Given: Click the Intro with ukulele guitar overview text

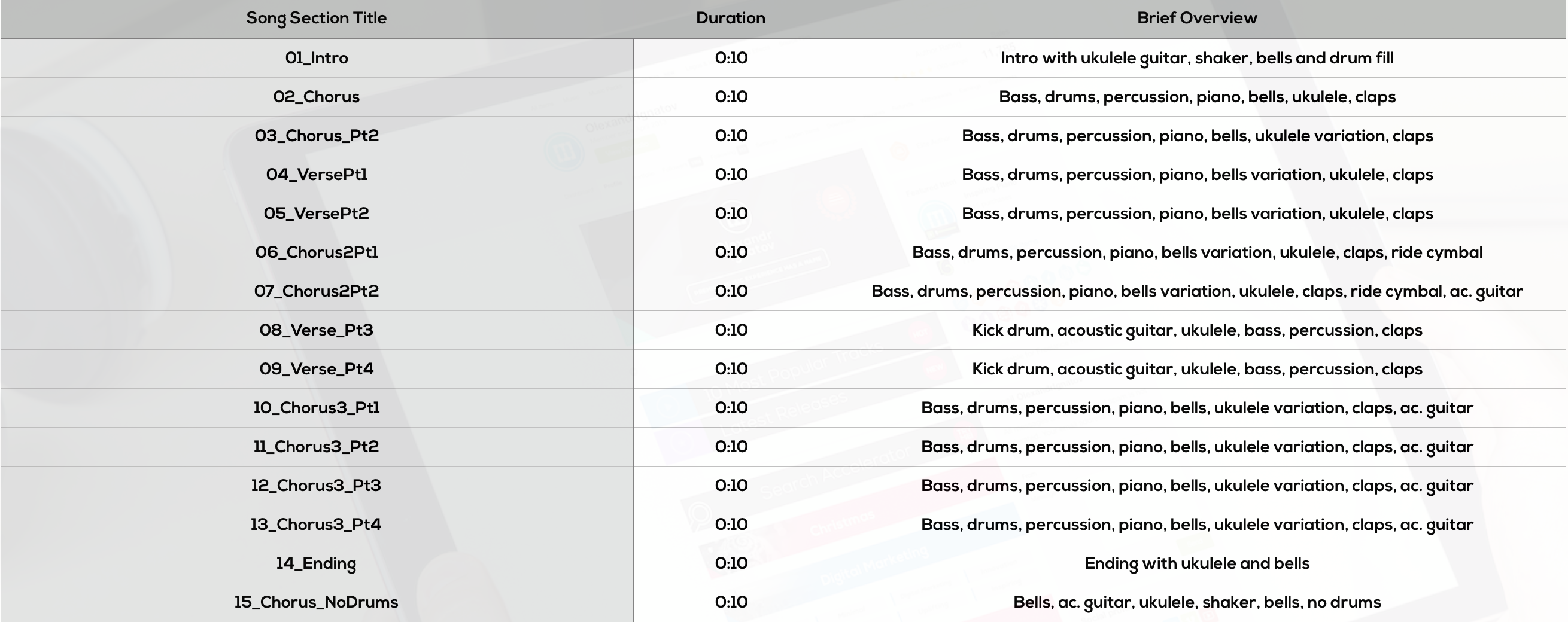Looking at the screenshot, I should coord(1197,59).
